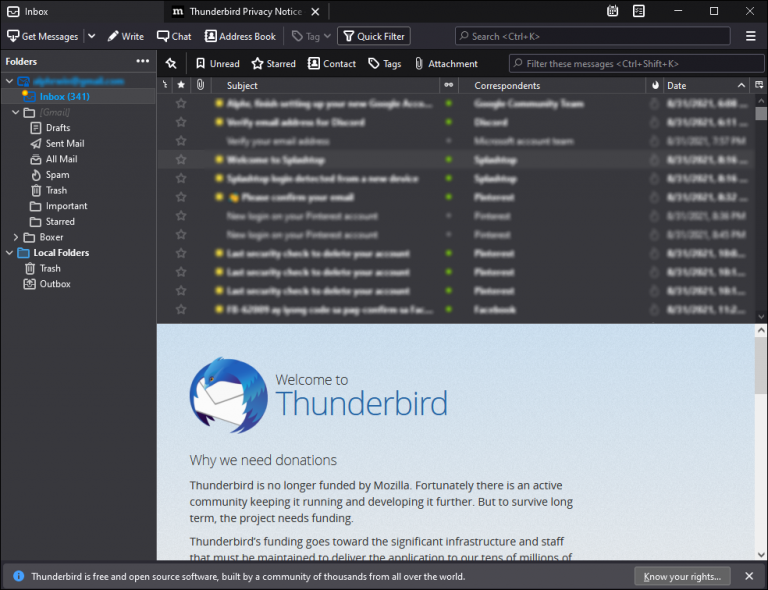The image size is (768, 590).
Task: Open the All Mail folder
Action: click(x=61, y=159)
